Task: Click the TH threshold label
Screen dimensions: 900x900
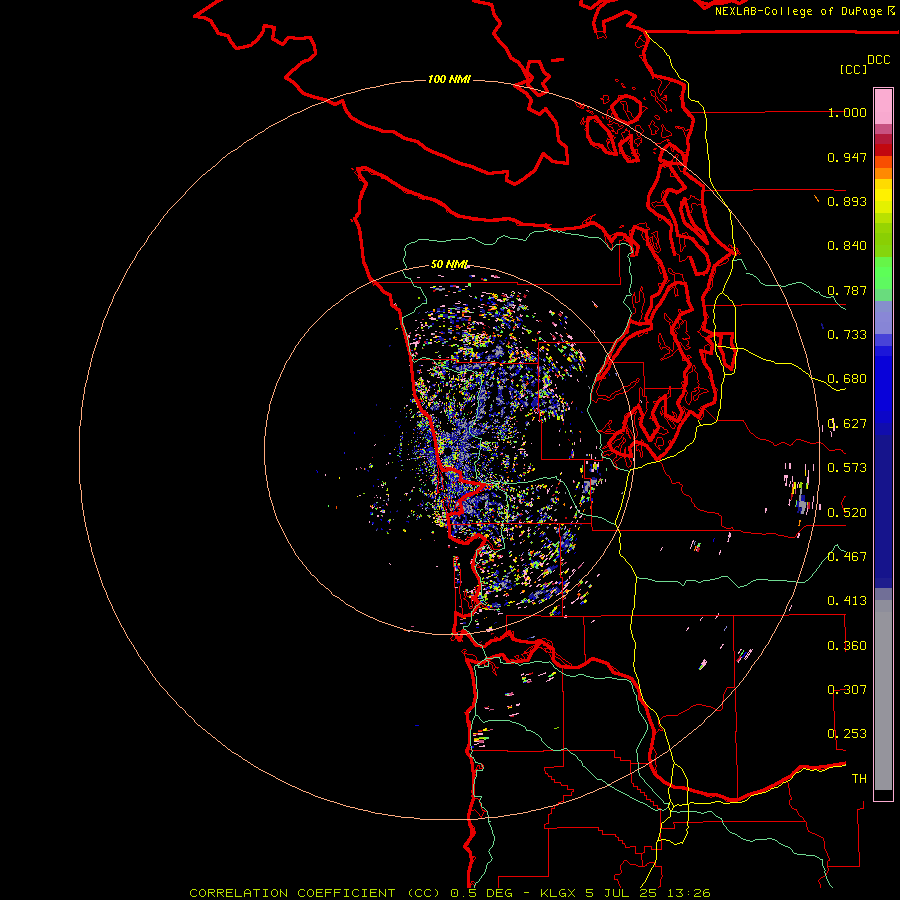Action: pos(859,779)
